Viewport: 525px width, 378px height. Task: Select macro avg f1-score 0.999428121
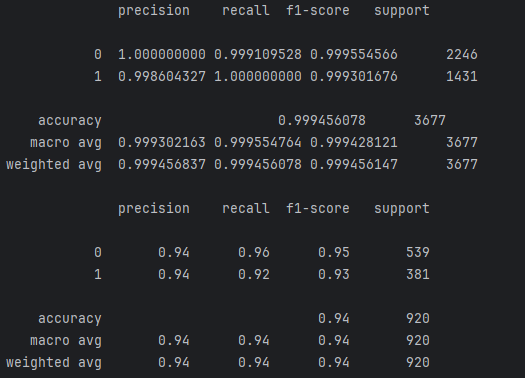point(354,143)
